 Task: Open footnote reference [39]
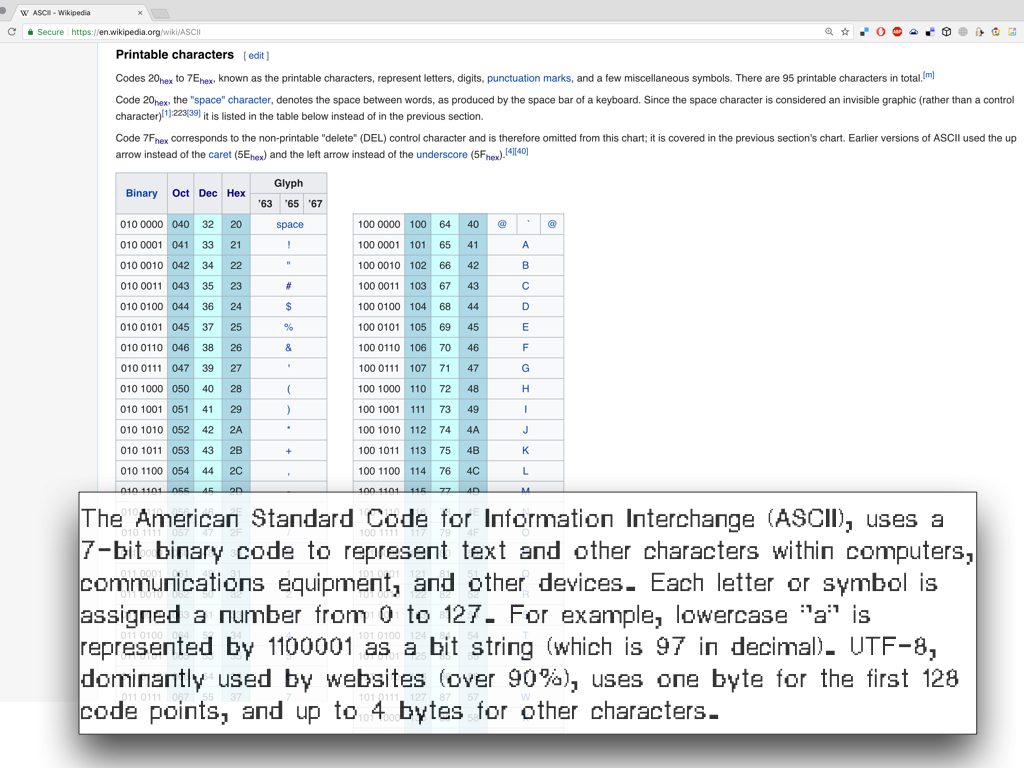(194, 113)
